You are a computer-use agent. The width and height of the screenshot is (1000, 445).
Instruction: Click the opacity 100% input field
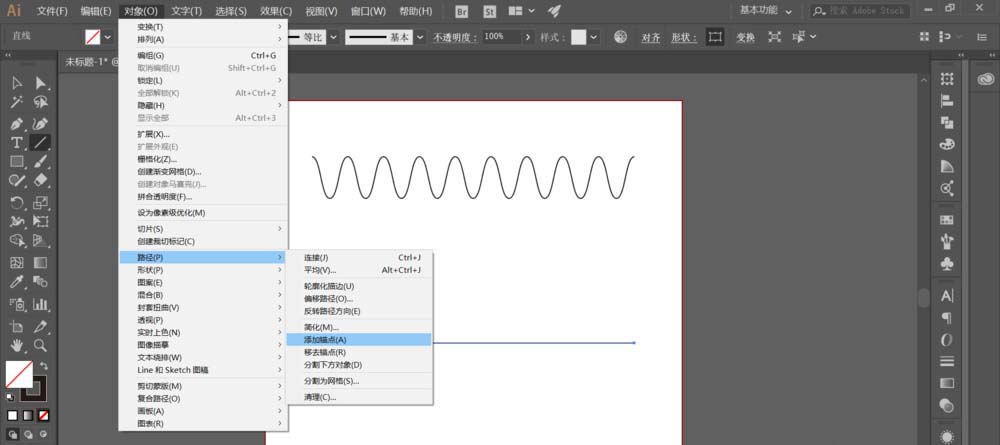[501, 38]
